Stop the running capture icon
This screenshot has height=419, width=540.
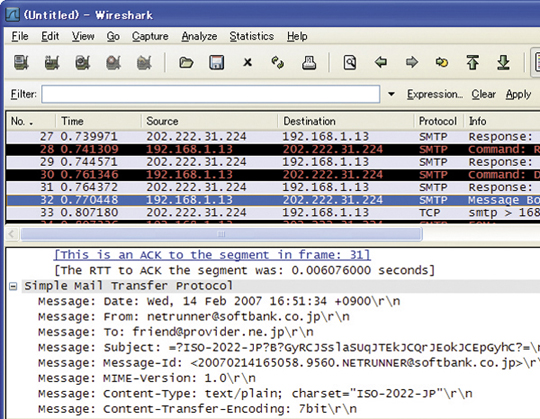point(113,63)
